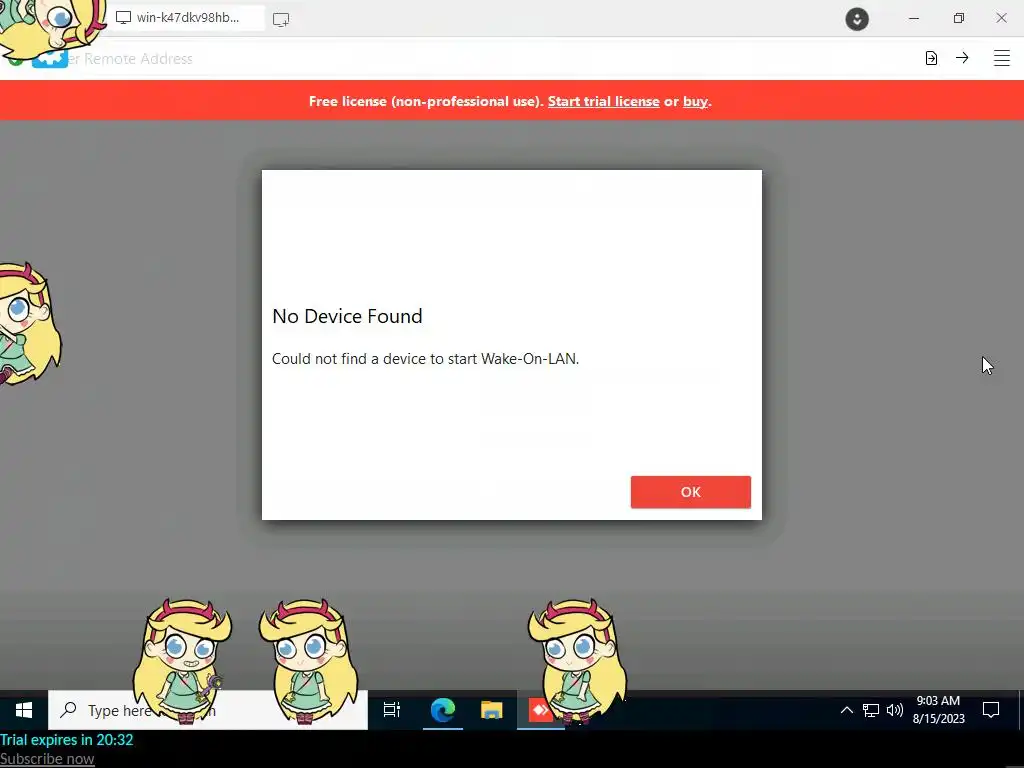Image resolution: width=1024 pixels, height=768 pixels.
Task: Click the round dark download badge icon
Action: point(857,19)
